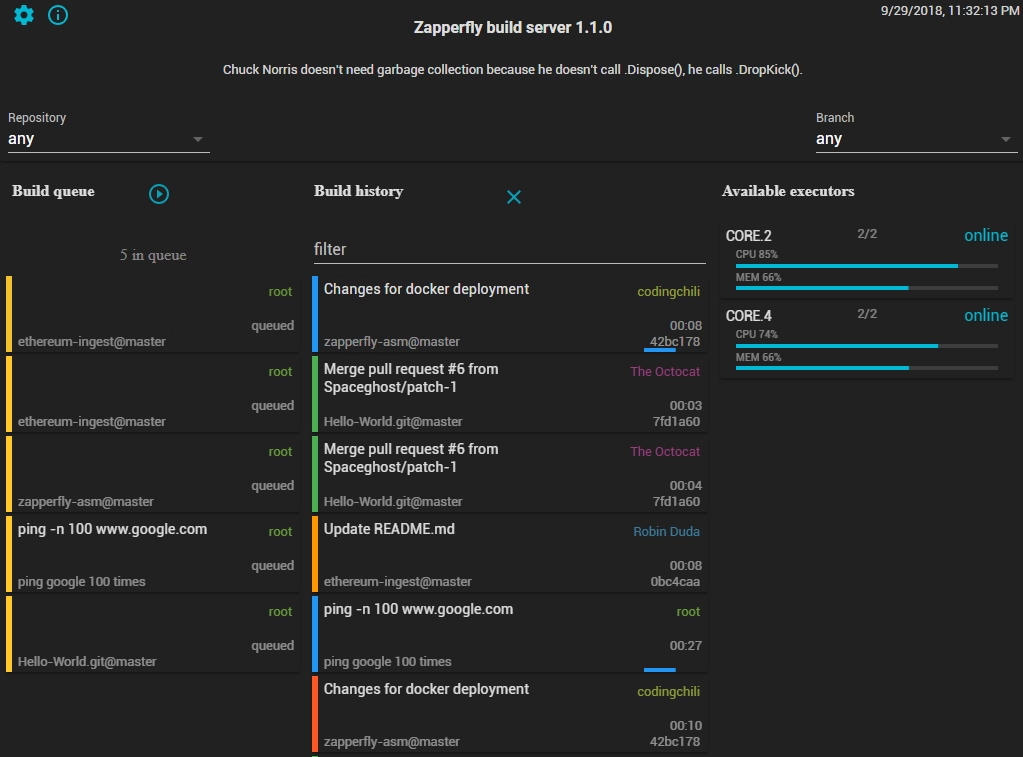Select the CORE.2 executor card

(x=866, y=258)
